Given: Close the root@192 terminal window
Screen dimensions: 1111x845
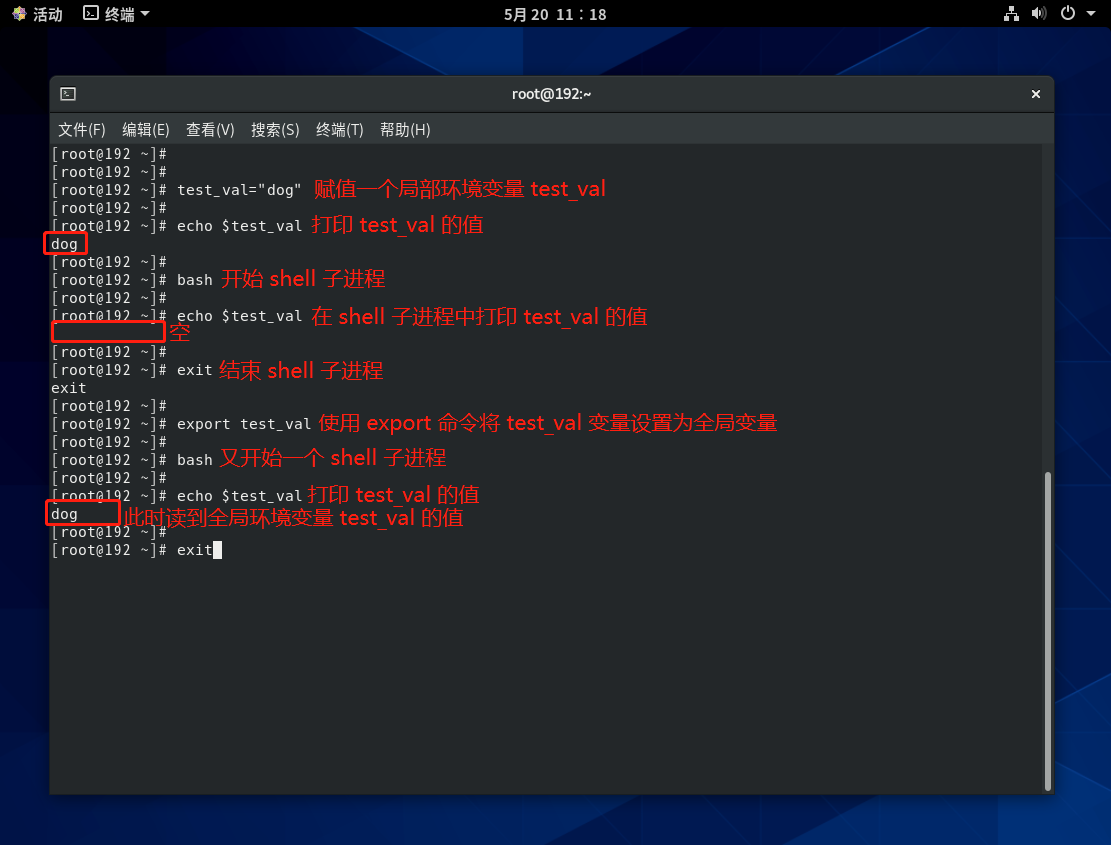Looking at the screenshot, I should pos(1036,94).
